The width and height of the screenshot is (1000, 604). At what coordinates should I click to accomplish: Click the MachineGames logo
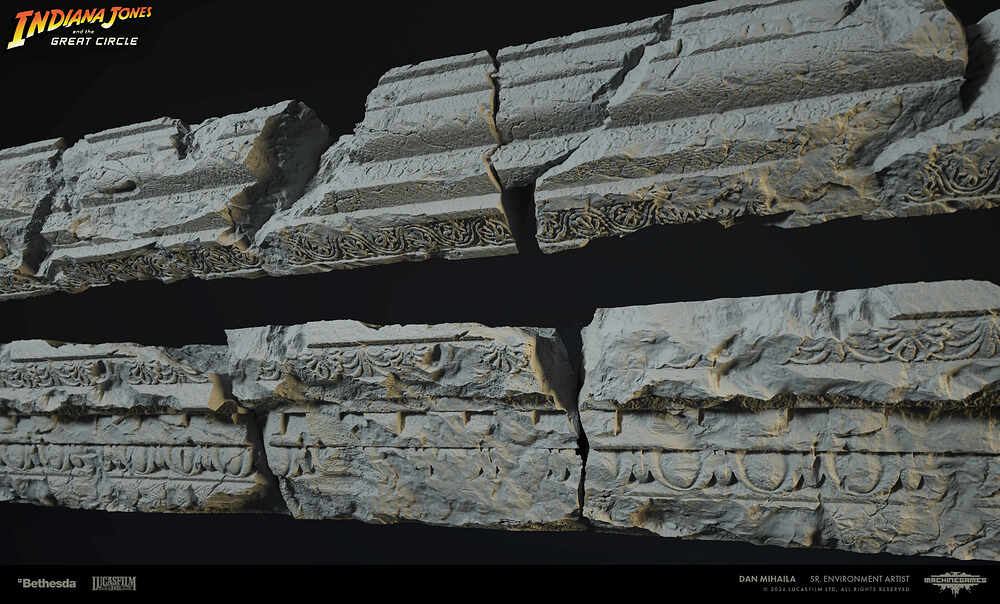pyautogui.click(x=955, y=582)
